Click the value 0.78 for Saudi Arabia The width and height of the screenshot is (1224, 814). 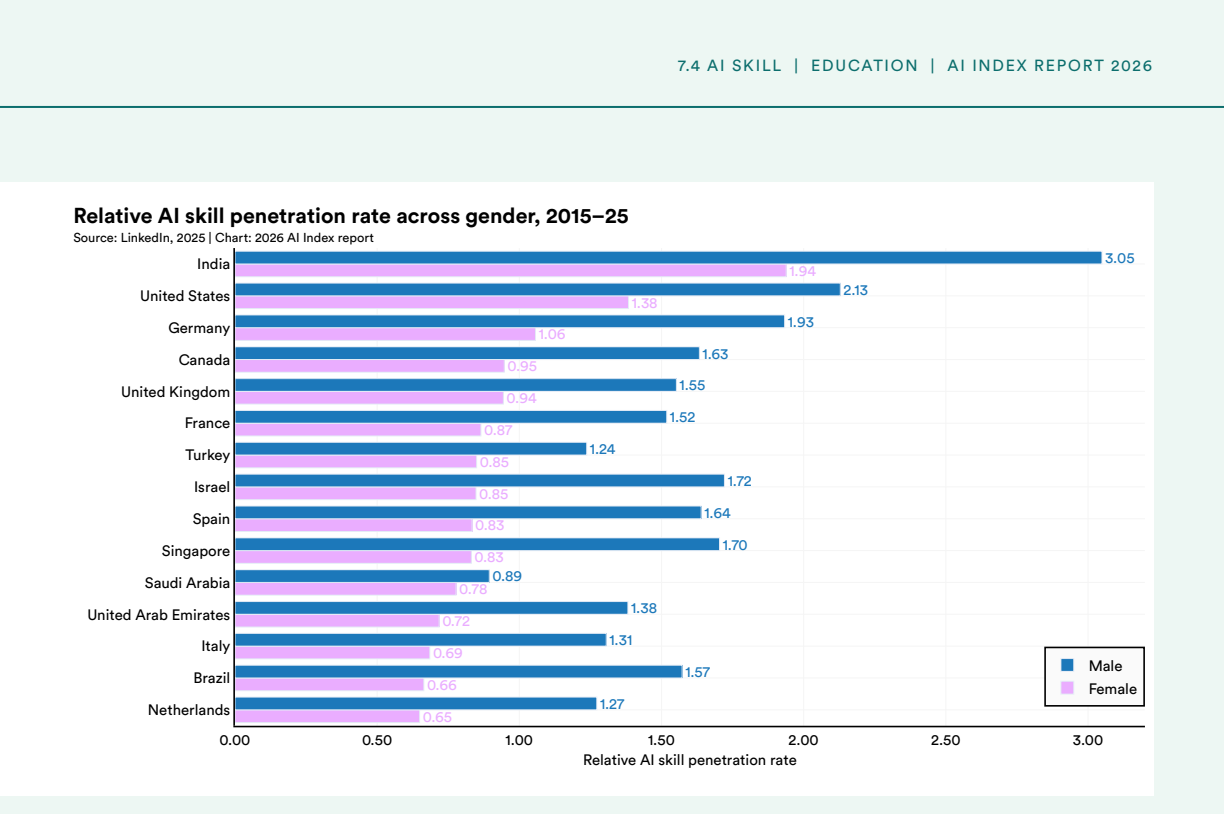[473, 589]
